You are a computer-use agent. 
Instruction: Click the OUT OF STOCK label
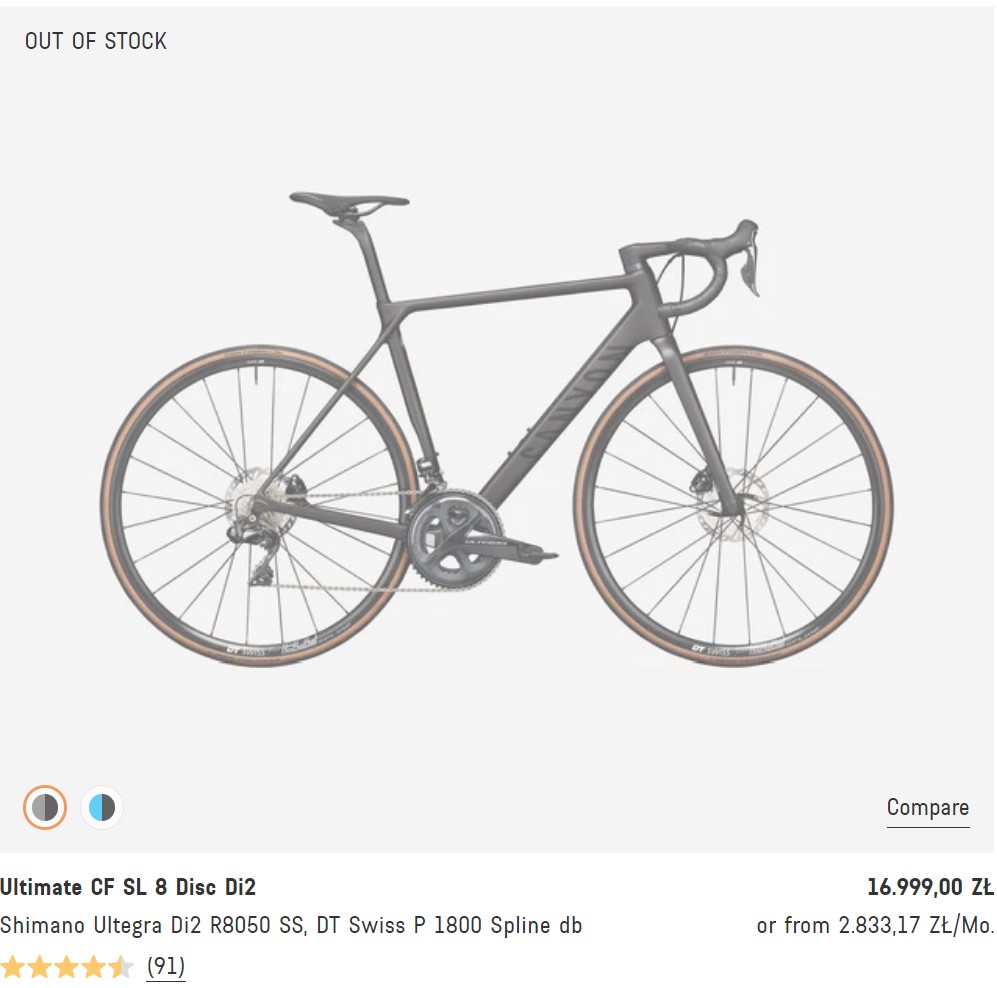coord(96,41)
